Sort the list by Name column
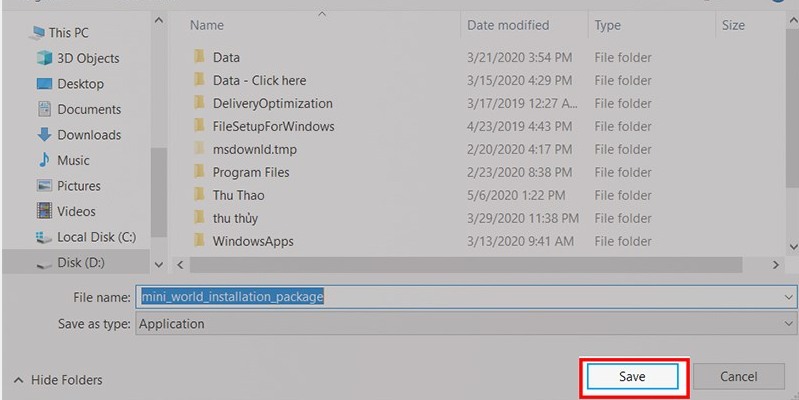 (206, 24)
